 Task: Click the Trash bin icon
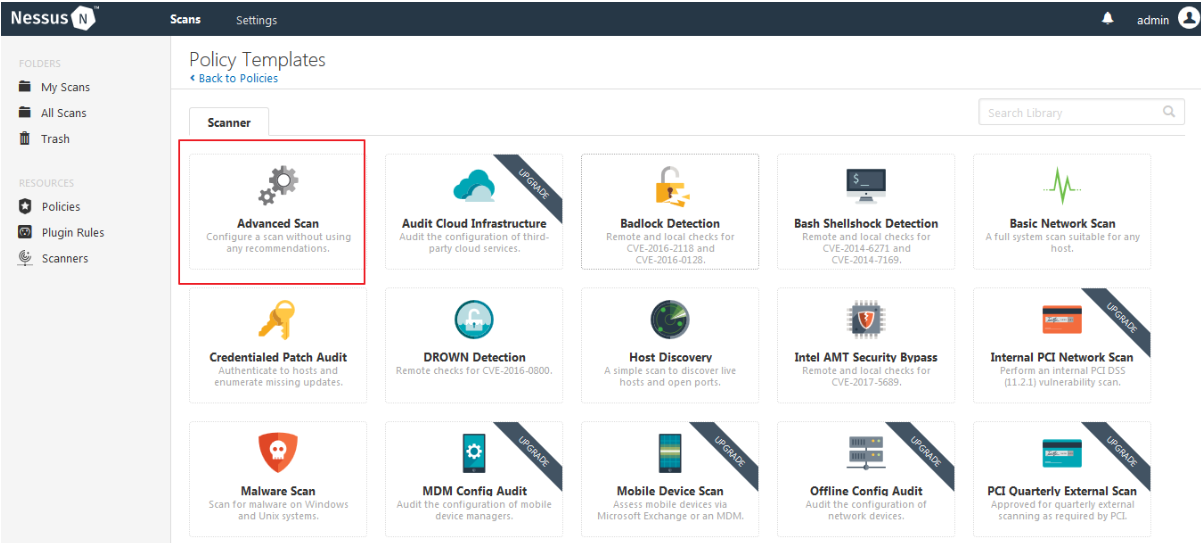pyautogui.click(x=25, y=139)
